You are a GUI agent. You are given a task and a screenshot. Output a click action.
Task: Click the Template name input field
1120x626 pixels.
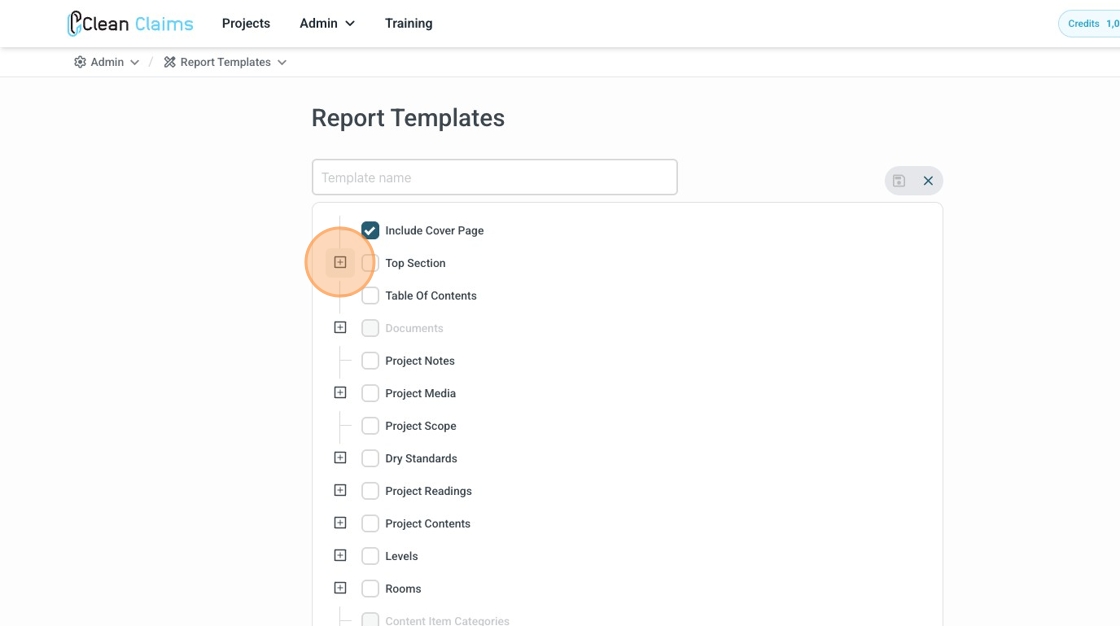tap(494, 178)
